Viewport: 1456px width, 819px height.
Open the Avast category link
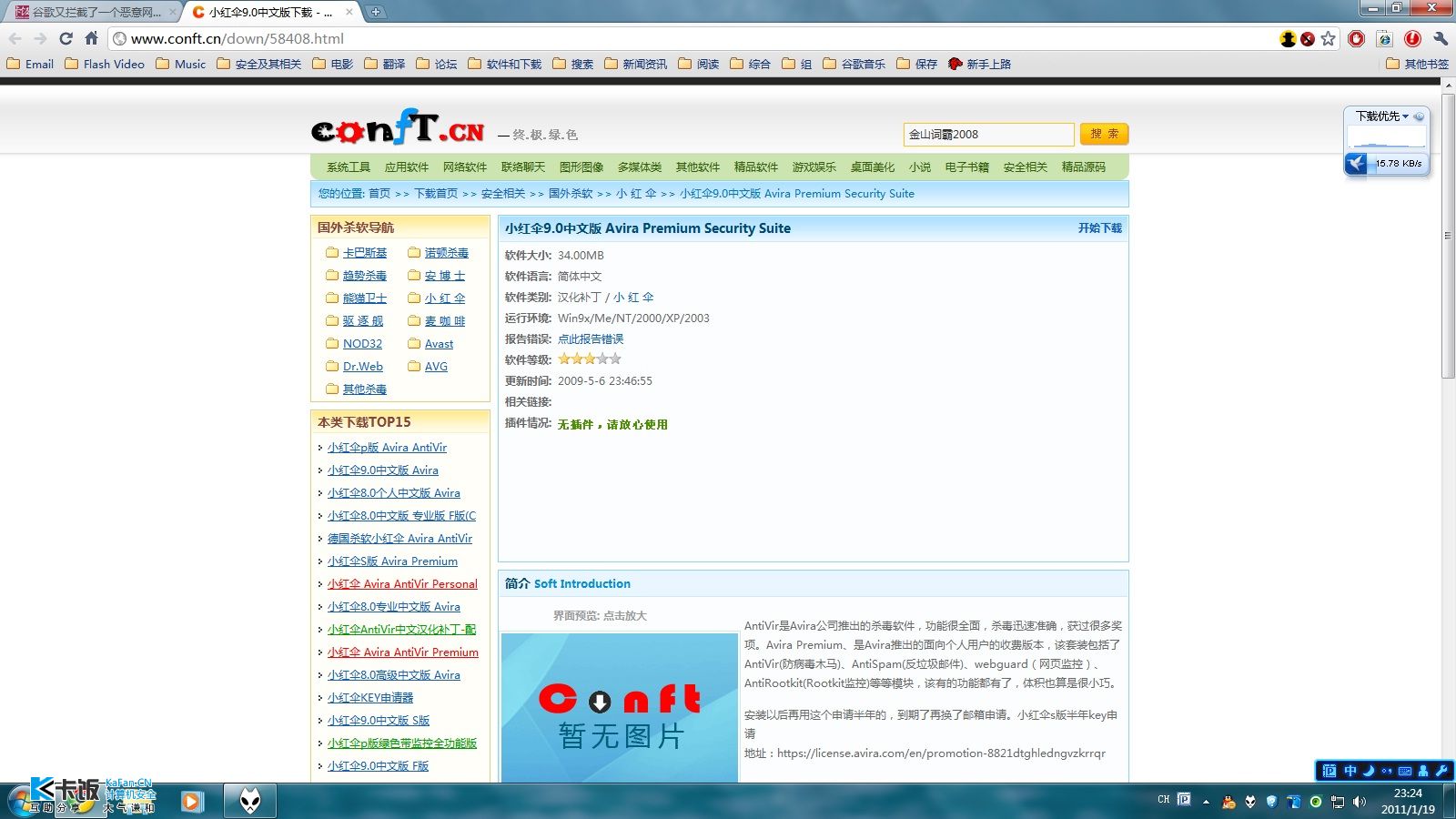point(439,343)
